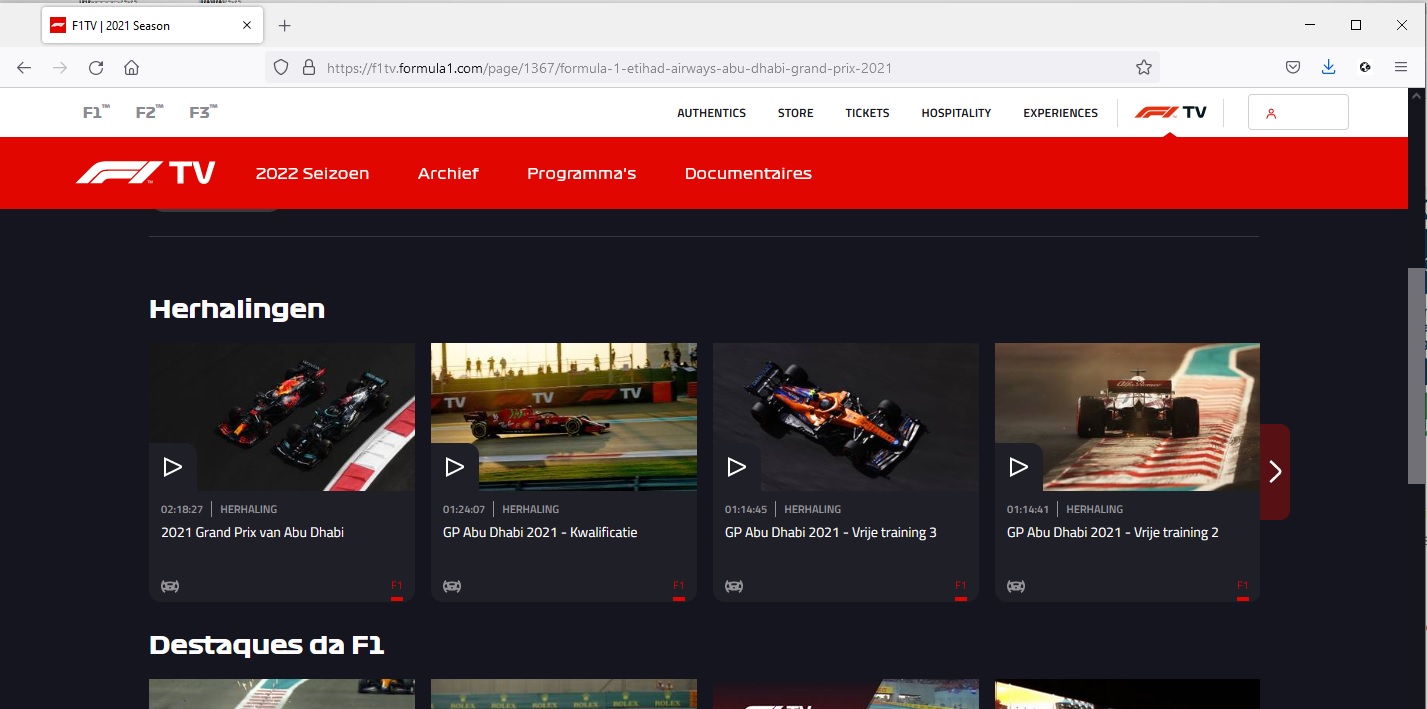Screen dimensions: 1427x709
Task: Click the F1 TV logo in red banner
Action: [x=145, y=173]
